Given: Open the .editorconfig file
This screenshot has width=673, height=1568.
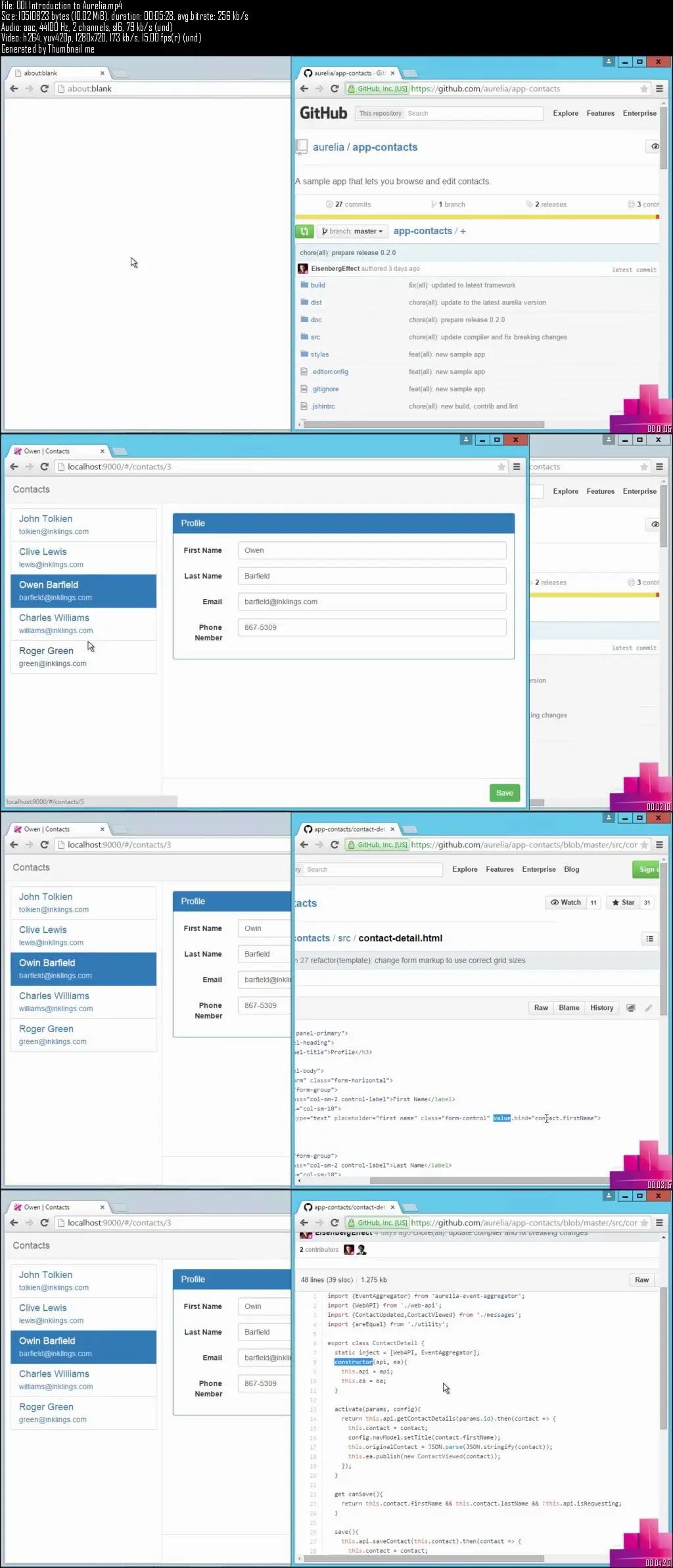Looking at the screenshot, I should (x=330, y=372).
